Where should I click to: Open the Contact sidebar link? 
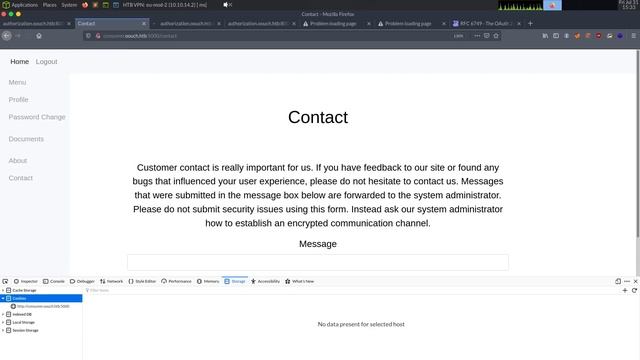[x=20, y=178]
